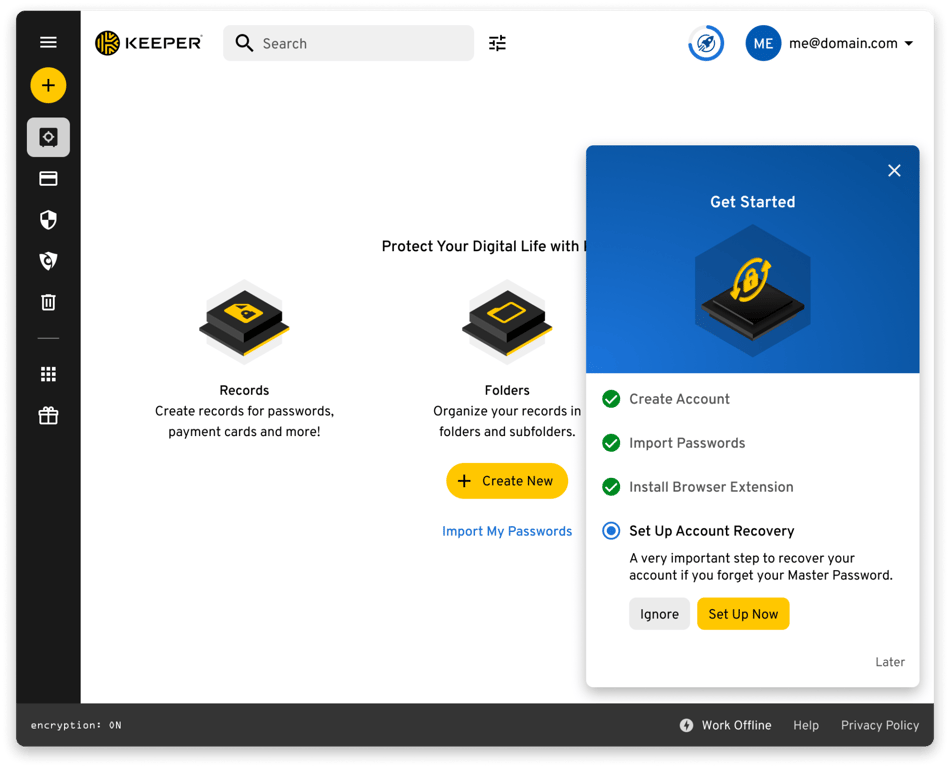Toggle Work Offline in status bar
The width and height of the screenshot is (950, 768).
(725, 725)
